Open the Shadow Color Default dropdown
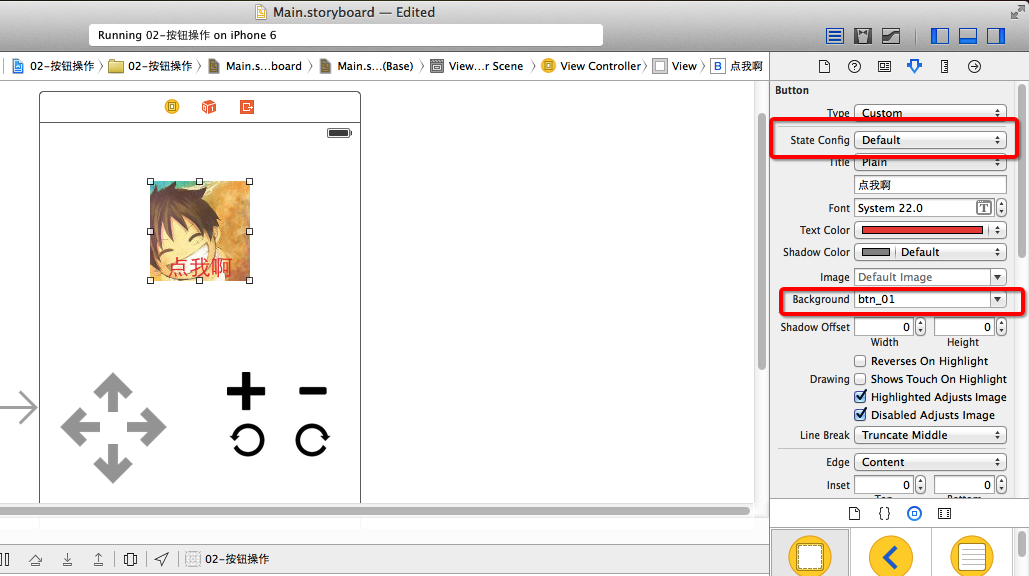 pos(950,252)
